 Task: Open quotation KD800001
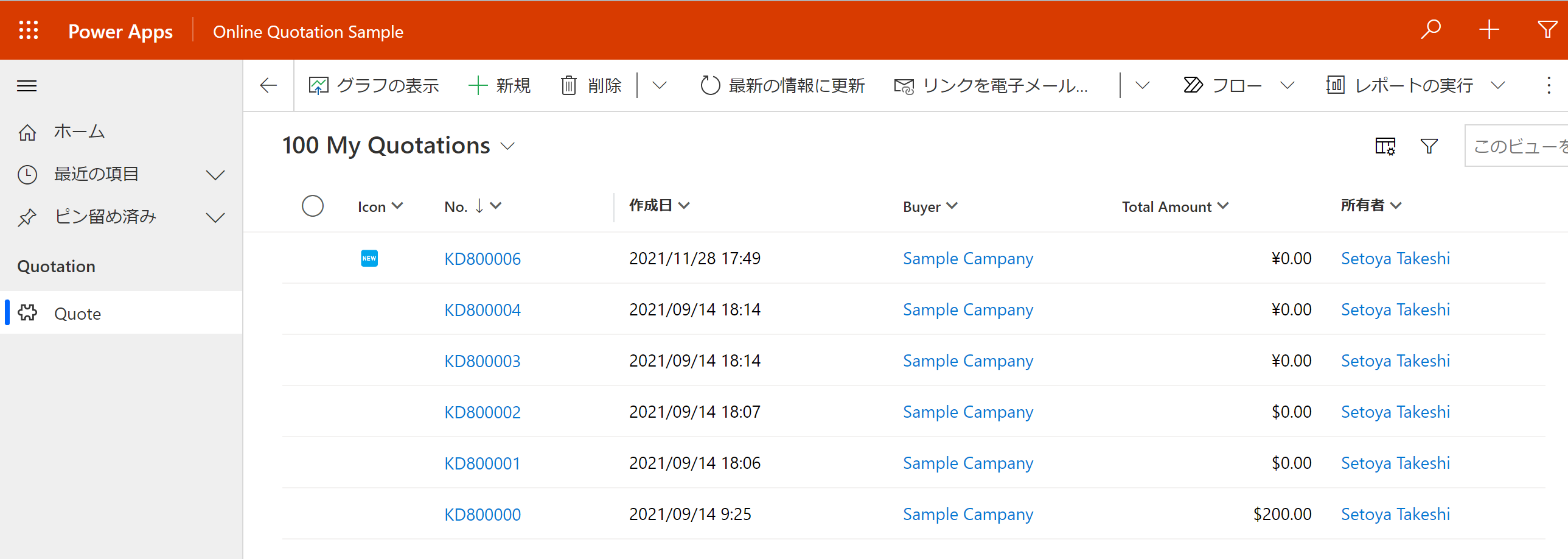coord(482,463)
